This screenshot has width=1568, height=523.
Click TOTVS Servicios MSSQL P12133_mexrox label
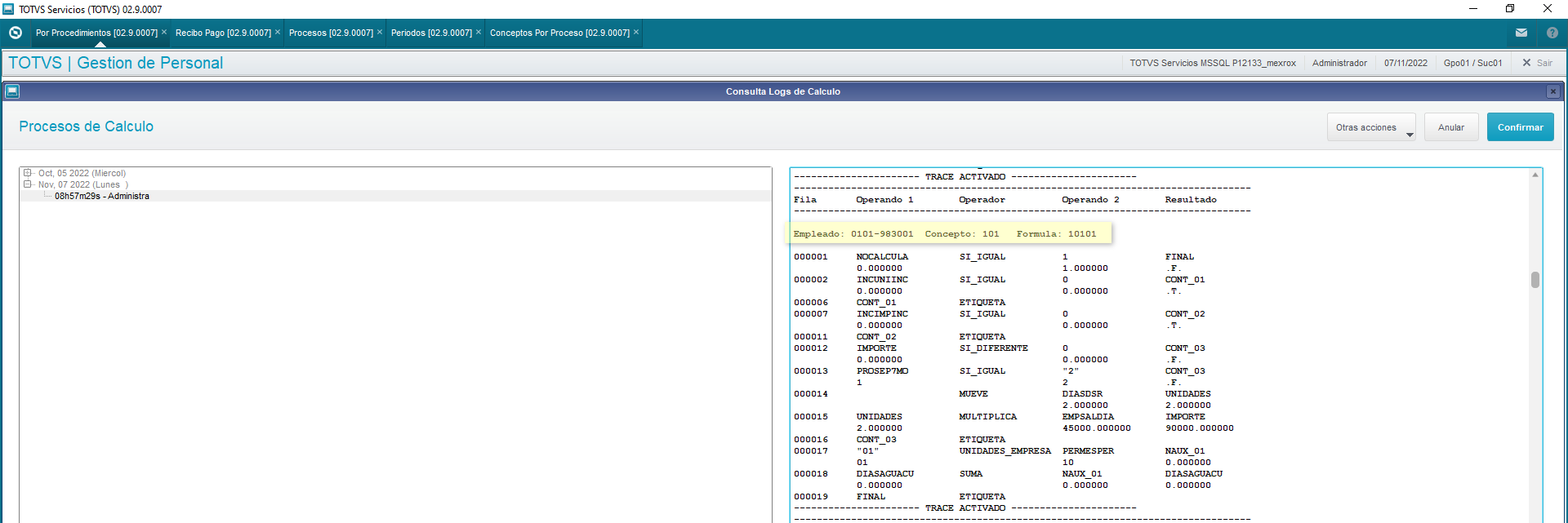click(x=1213, y=63)
